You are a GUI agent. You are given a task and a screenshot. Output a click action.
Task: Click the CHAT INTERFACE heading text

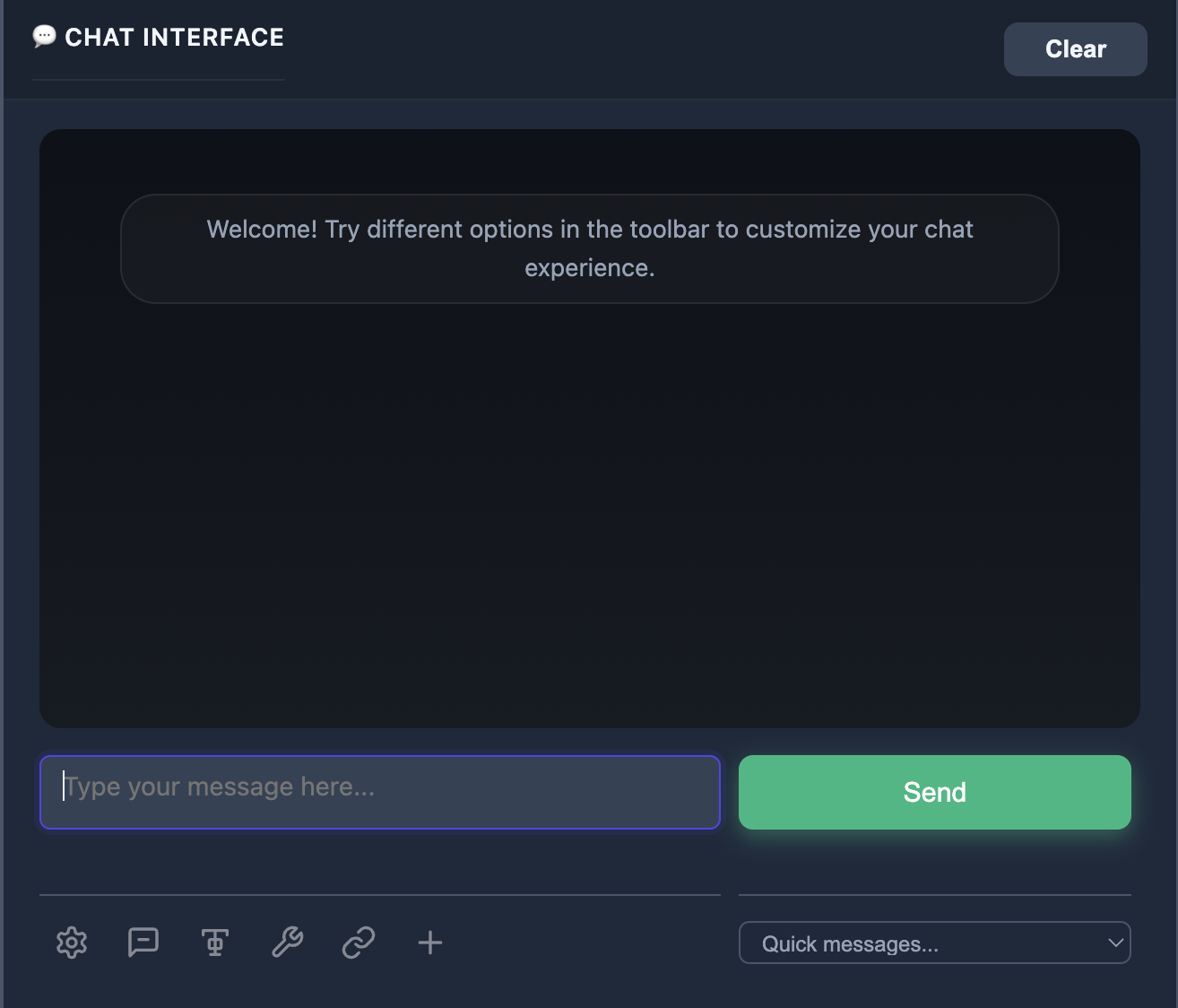pos(174,38)
